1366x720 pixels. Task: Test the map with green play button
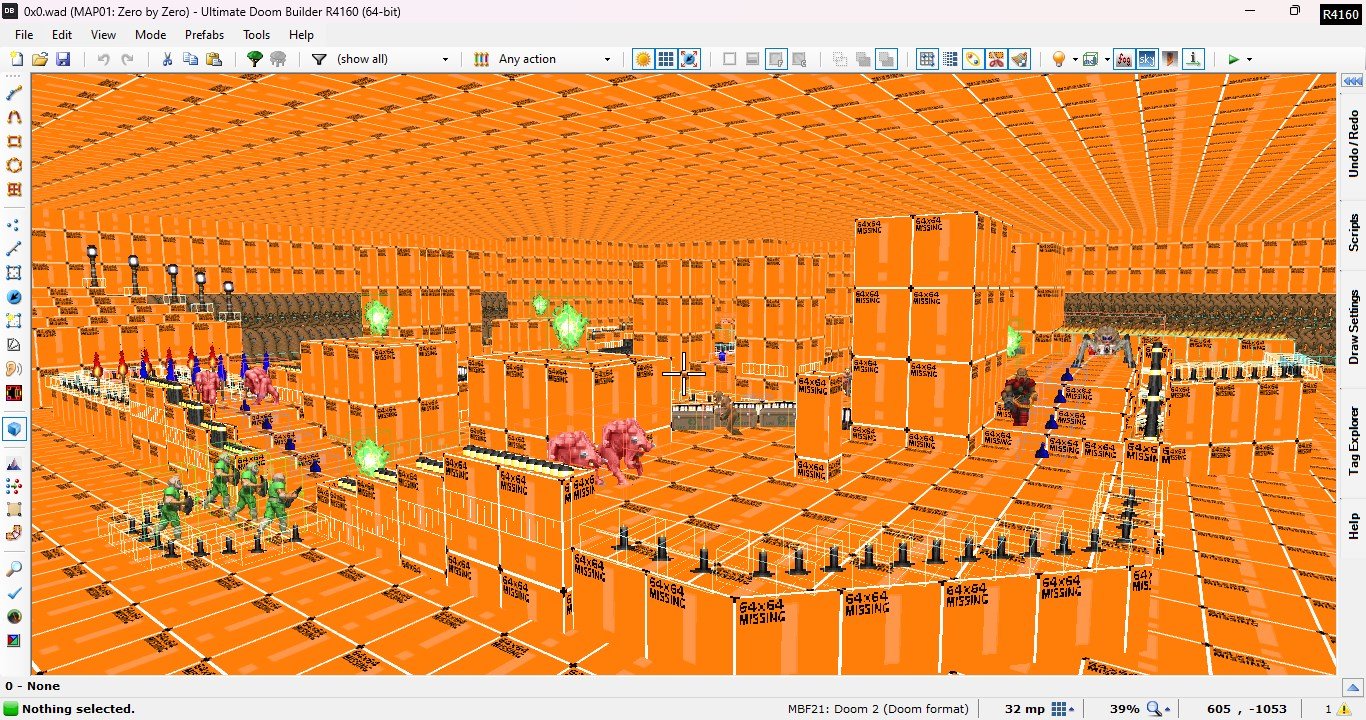coord(1233,59)
